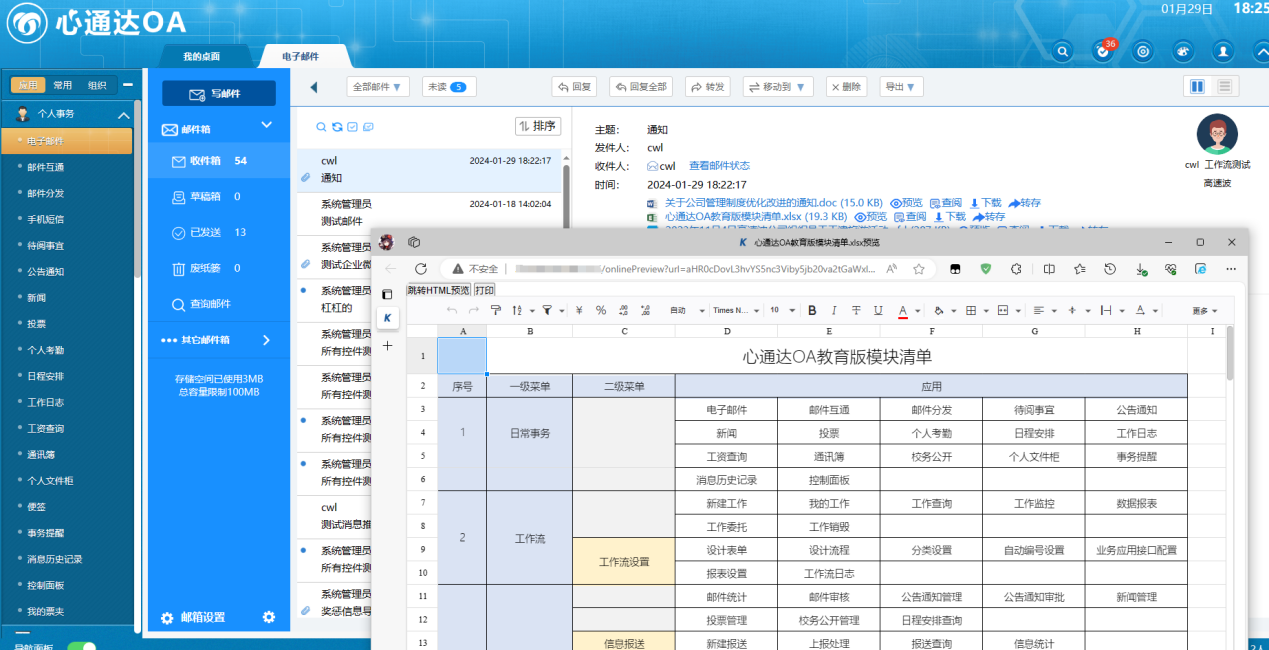Apply underline in spreadsheet toolbar

click(x=878, y=310)
